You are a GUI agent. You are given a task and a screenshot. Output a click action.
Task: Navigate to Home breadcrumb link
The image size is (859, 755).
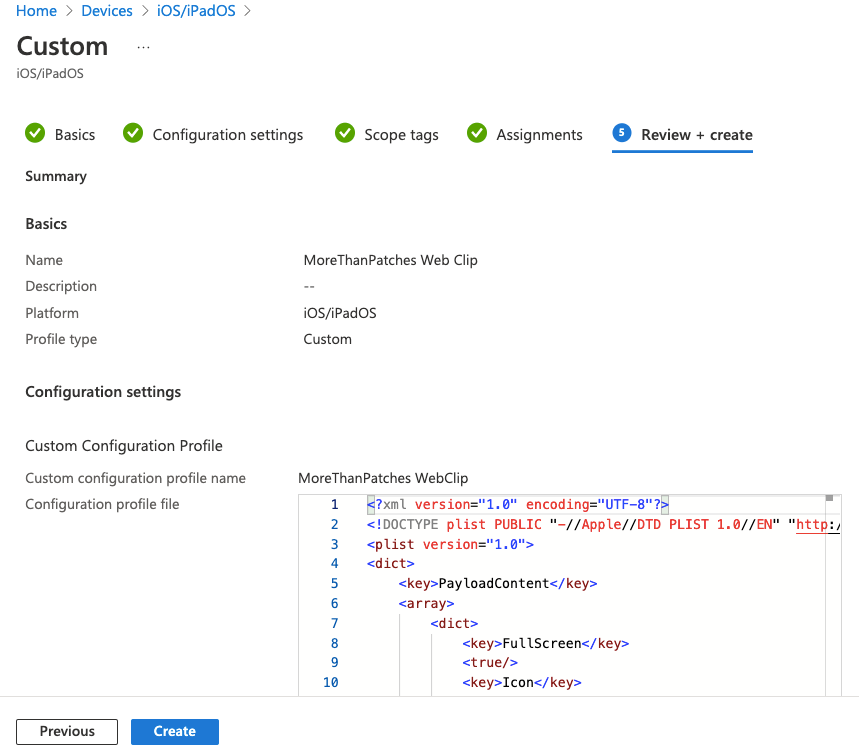click(x=37, y=11)
